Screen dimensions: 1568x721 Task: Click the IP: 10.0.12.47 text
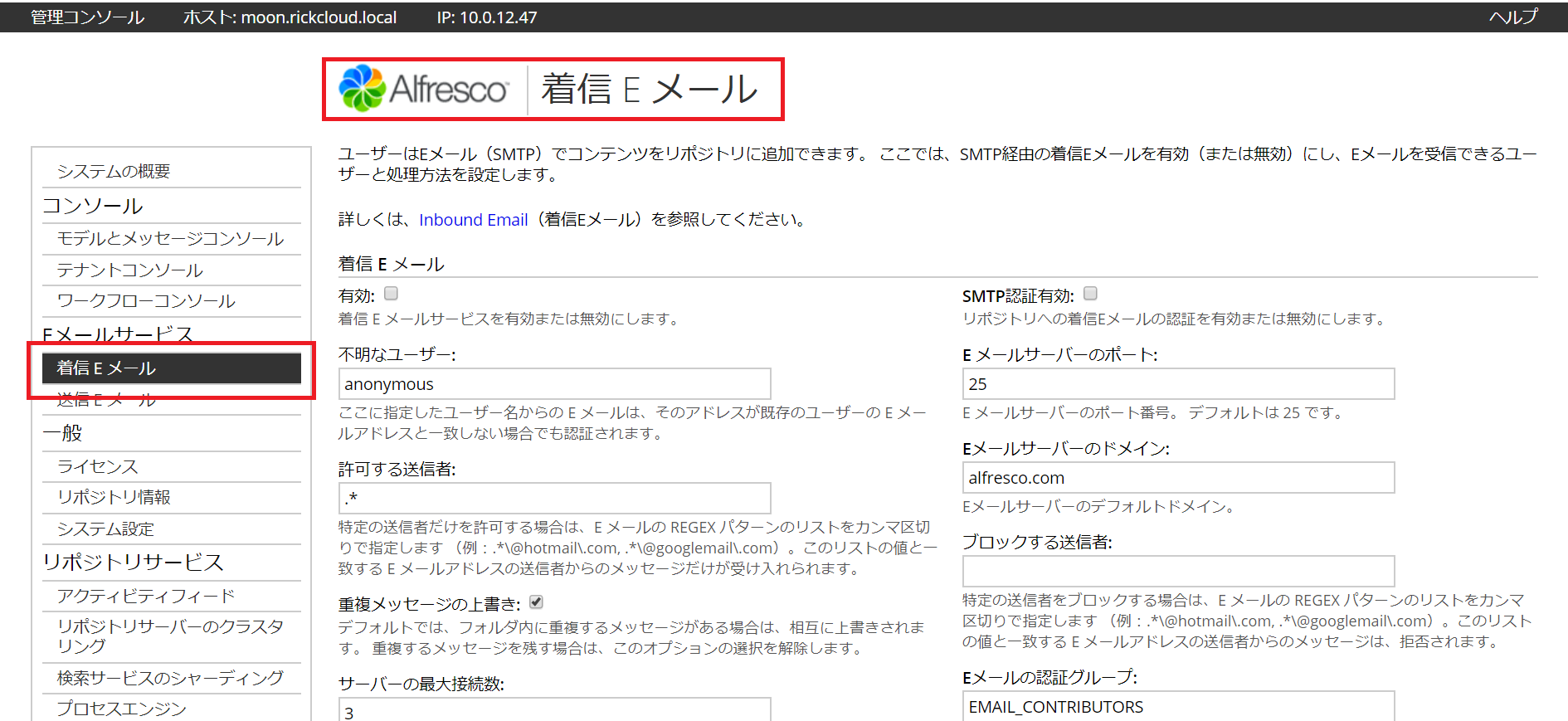(487, 17)
